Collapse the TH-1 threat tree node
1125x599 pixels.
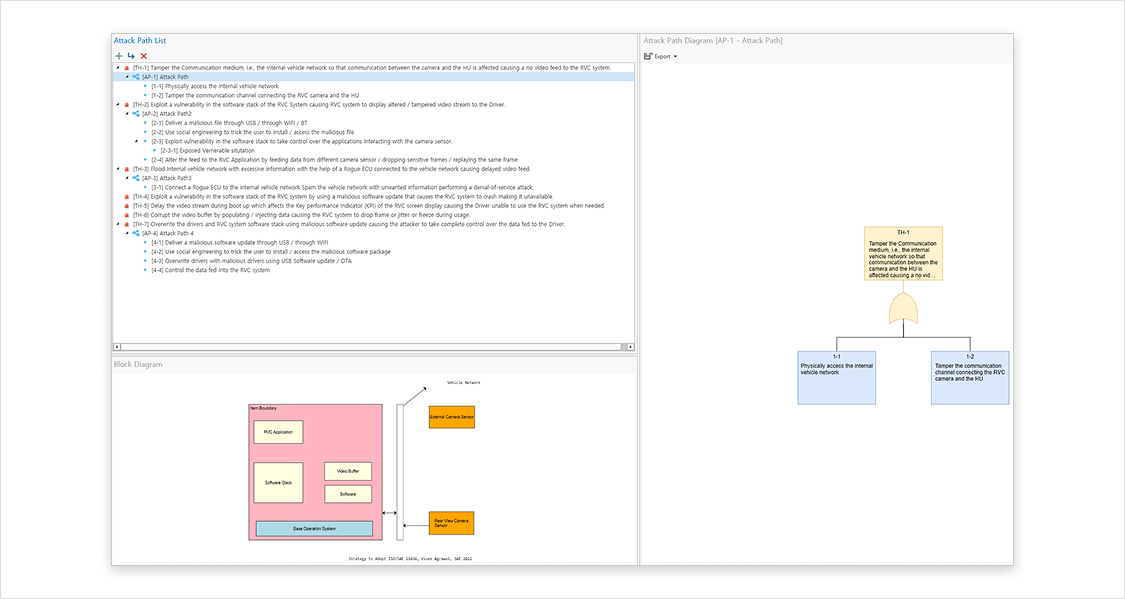click(118, 68)
